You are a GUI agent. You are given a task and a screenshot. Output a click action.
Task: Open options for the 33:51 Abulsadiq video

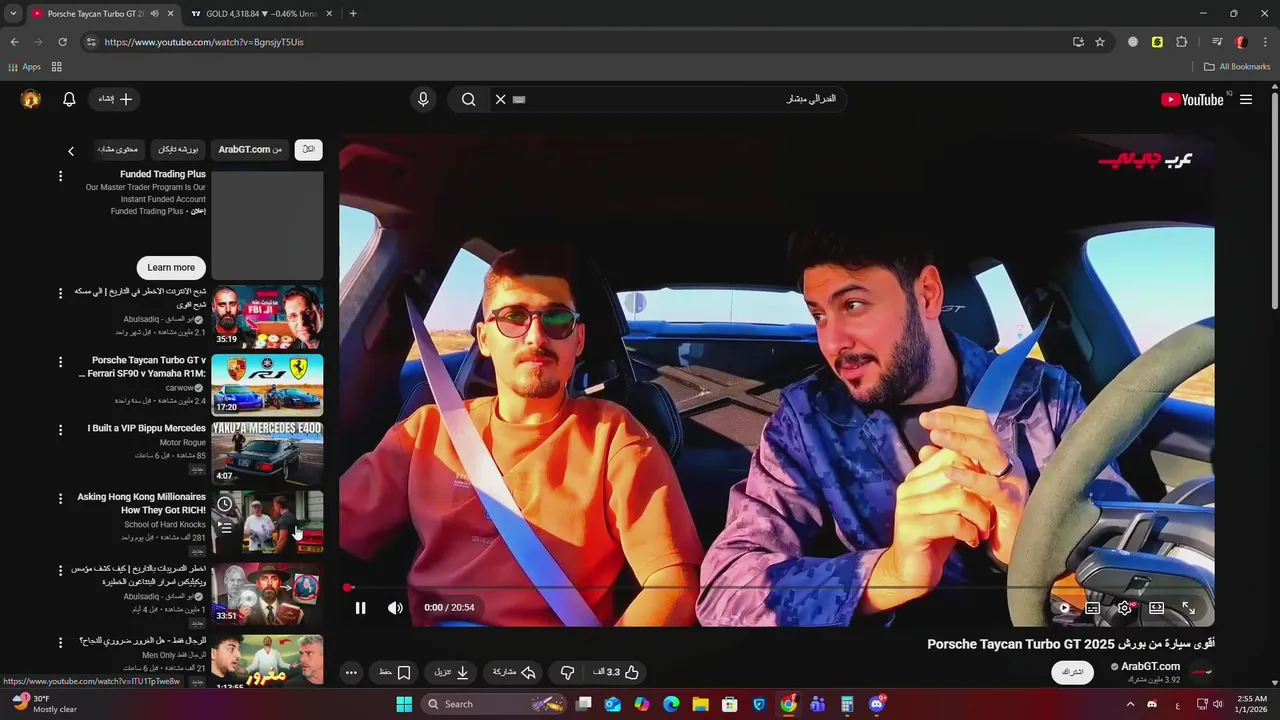(60, 571)
